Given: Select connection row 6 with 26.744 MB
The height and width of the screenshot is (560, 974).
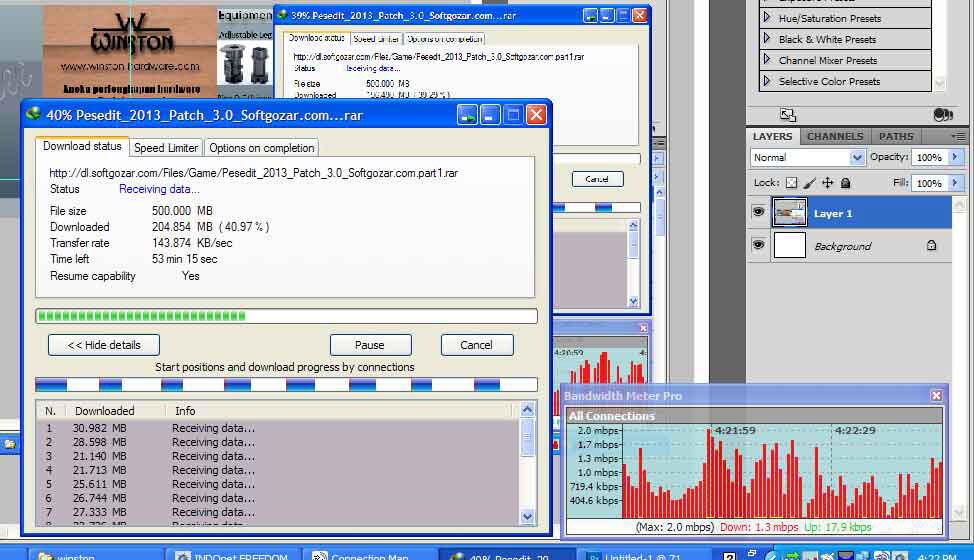Looking at the screenshot, I should [x=278, y=498].
